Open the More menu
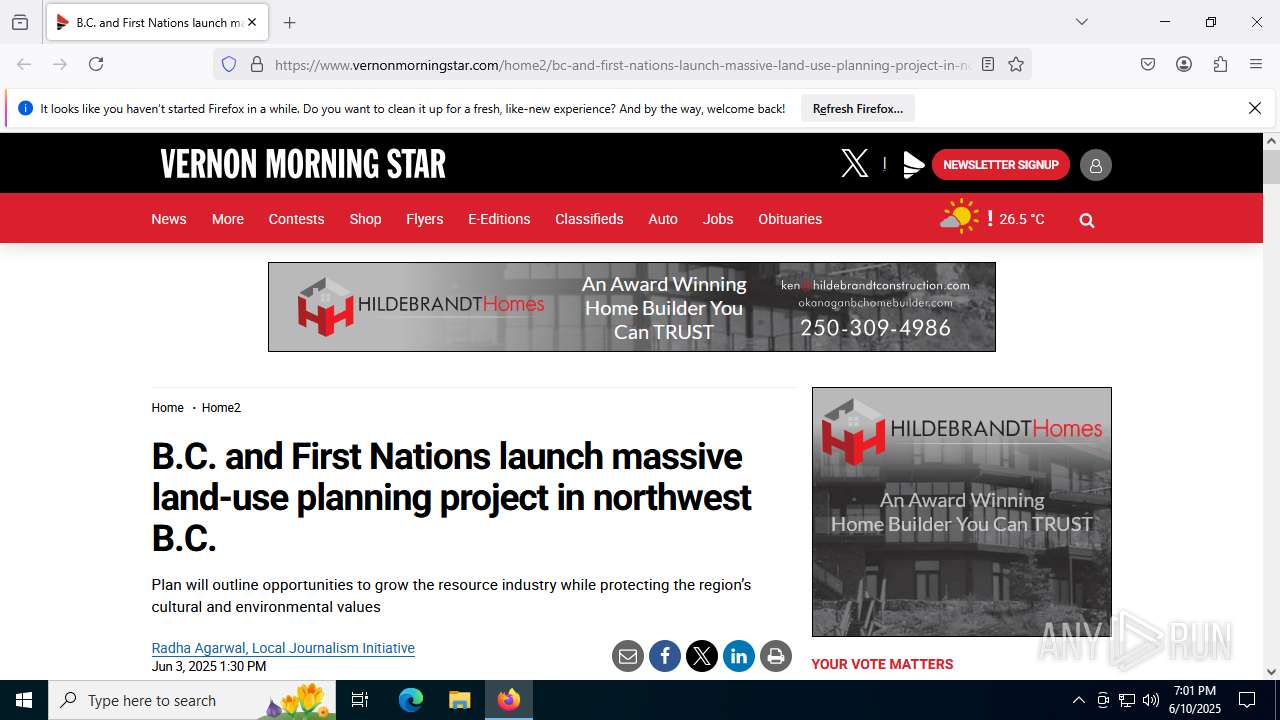 point(228,219)
